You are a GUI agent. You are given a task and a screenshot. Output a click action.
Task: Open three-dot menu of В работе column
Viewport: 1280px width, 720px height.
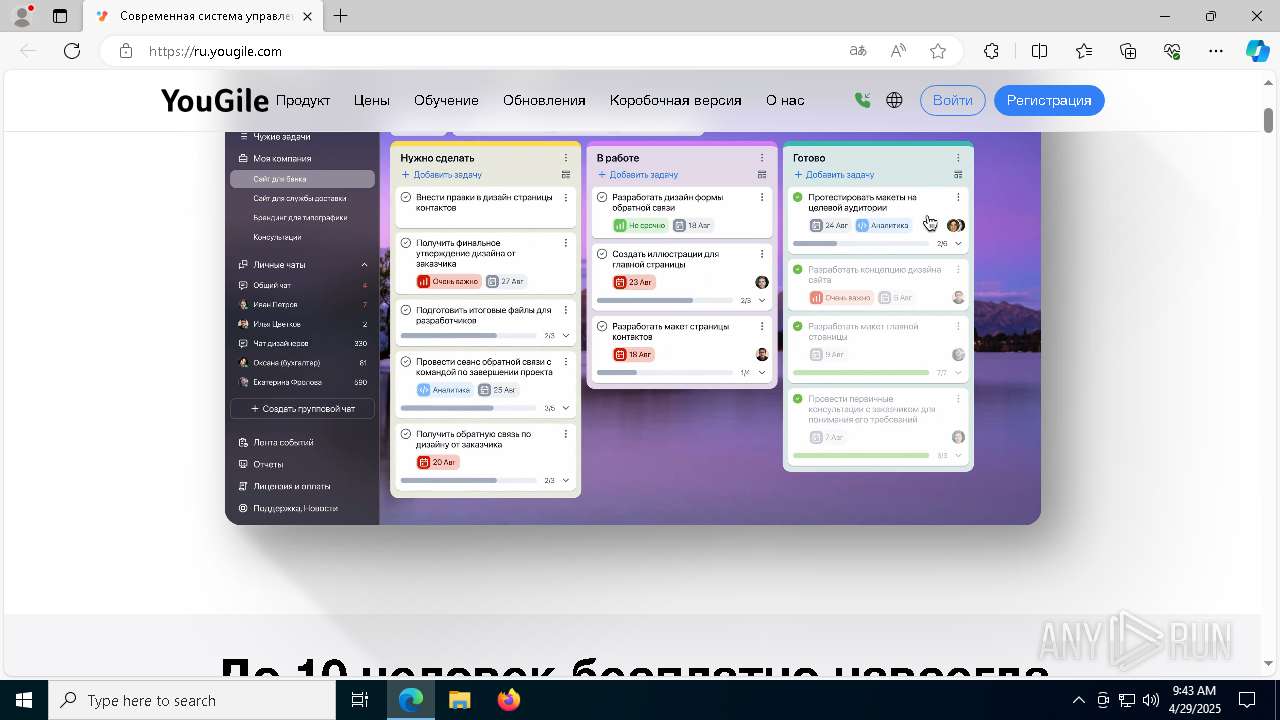[x=762, y=158]
